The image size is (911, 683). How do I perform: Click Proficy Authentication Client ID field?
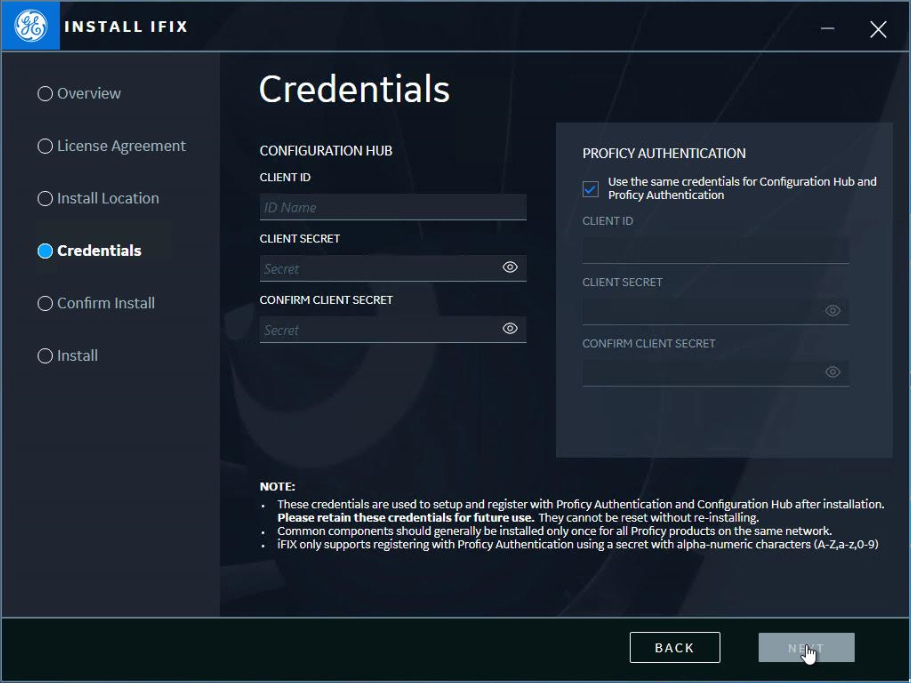click(715, 251)
